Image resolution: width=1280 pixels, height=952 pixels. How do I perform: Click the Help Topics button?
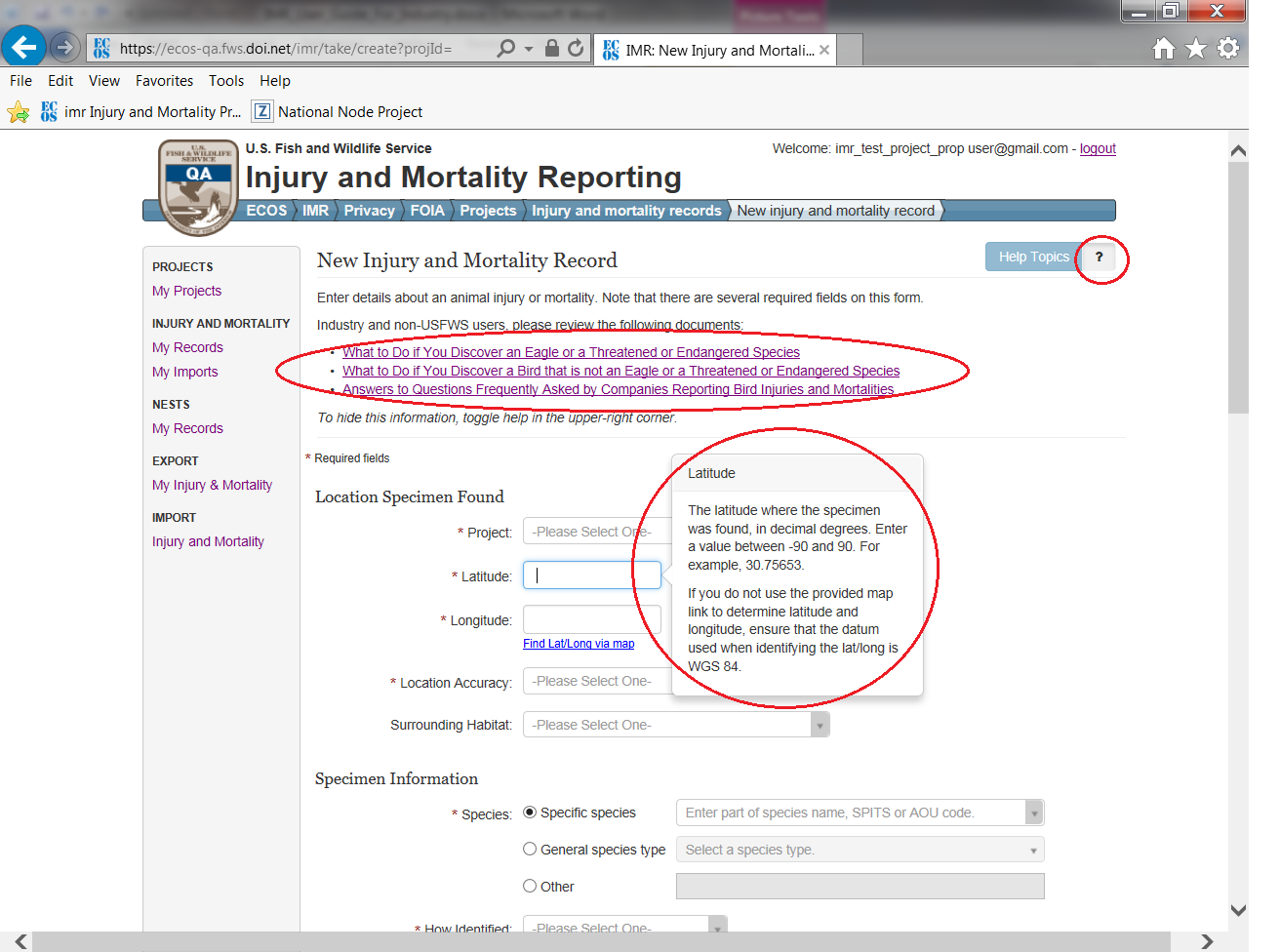(x=1033, y=257)
